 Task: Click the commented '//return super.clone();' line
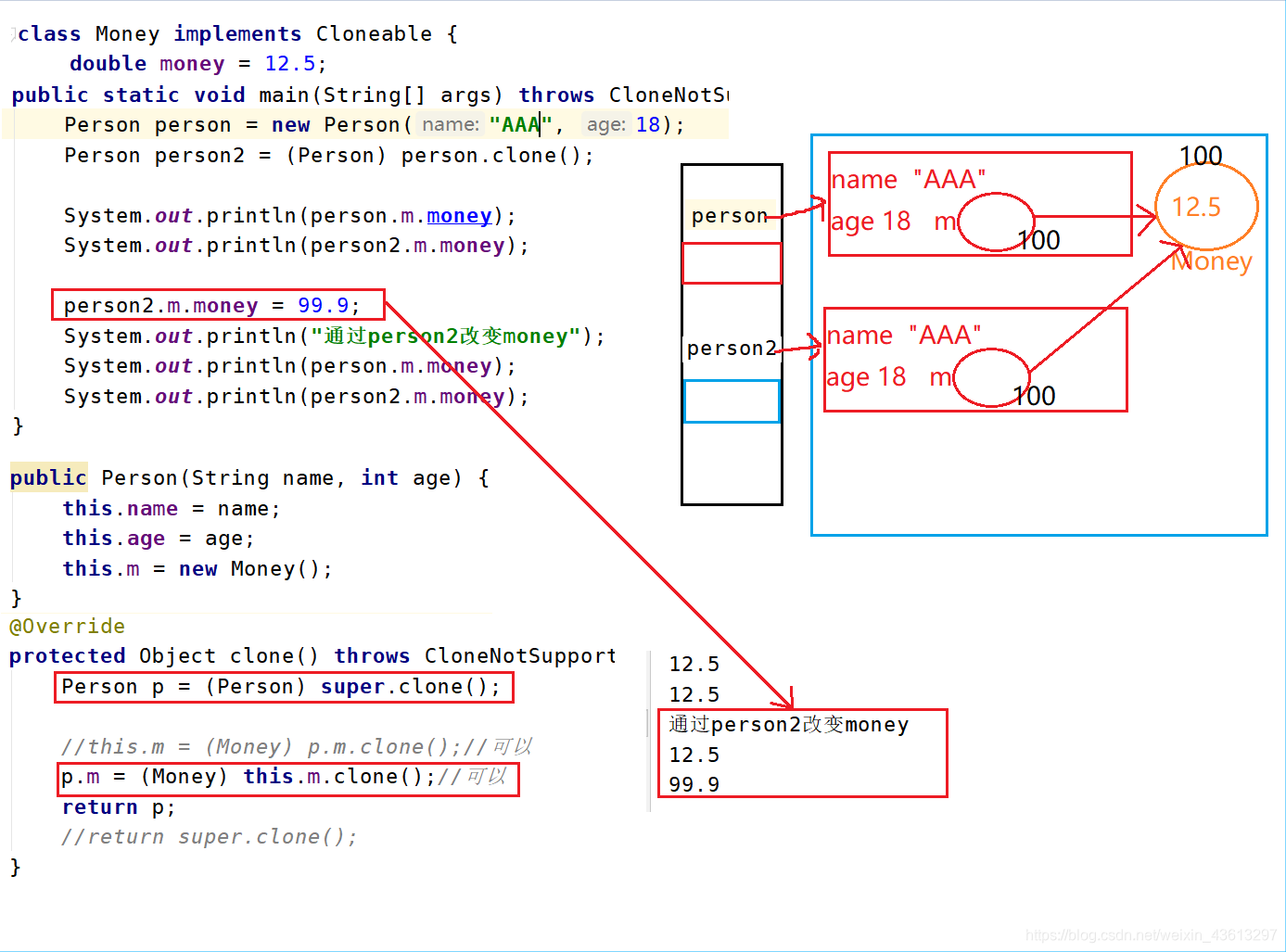(210, 837)
